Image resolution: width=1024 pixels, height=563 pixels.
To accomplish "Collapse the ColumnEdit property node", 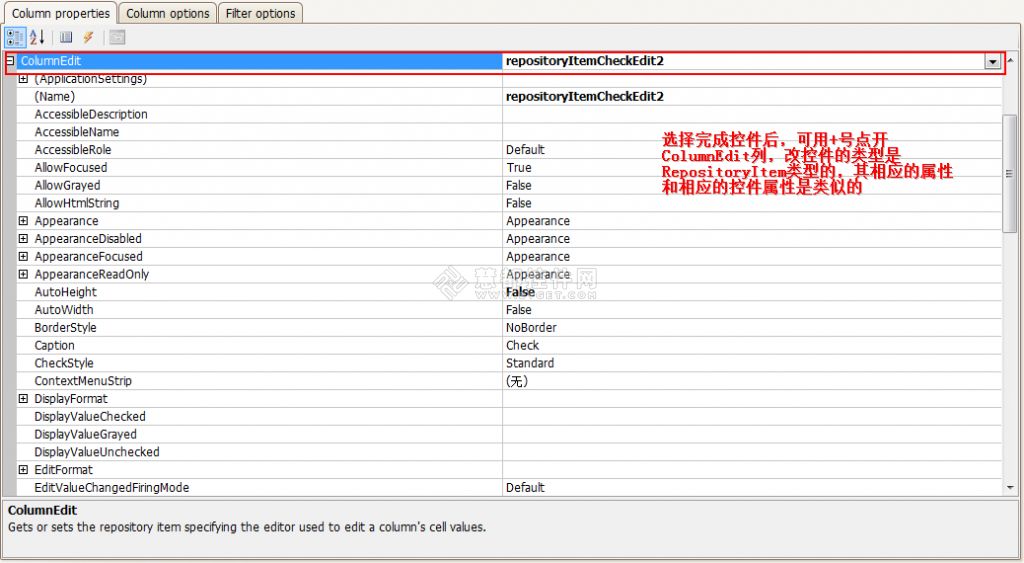I will 10,61.
